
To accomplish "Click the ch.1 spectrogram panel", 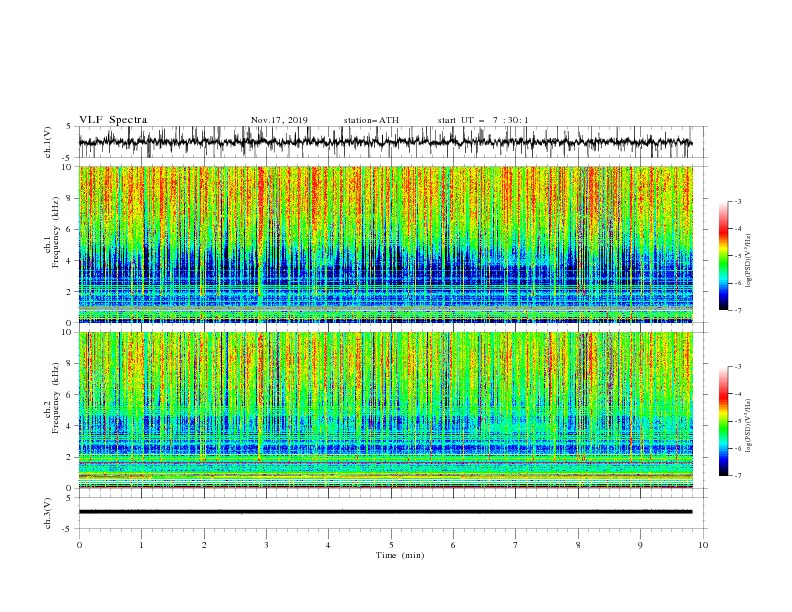I will coord(385,244).
